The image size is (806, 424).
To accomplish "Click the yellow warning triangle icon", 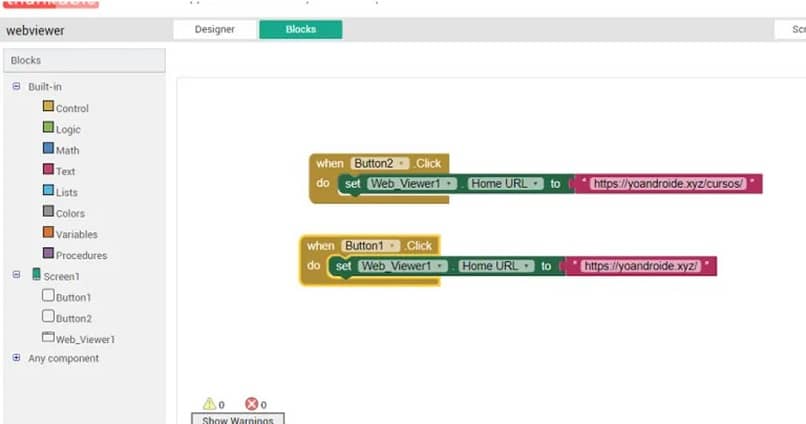I will click(x=209, y=404).
